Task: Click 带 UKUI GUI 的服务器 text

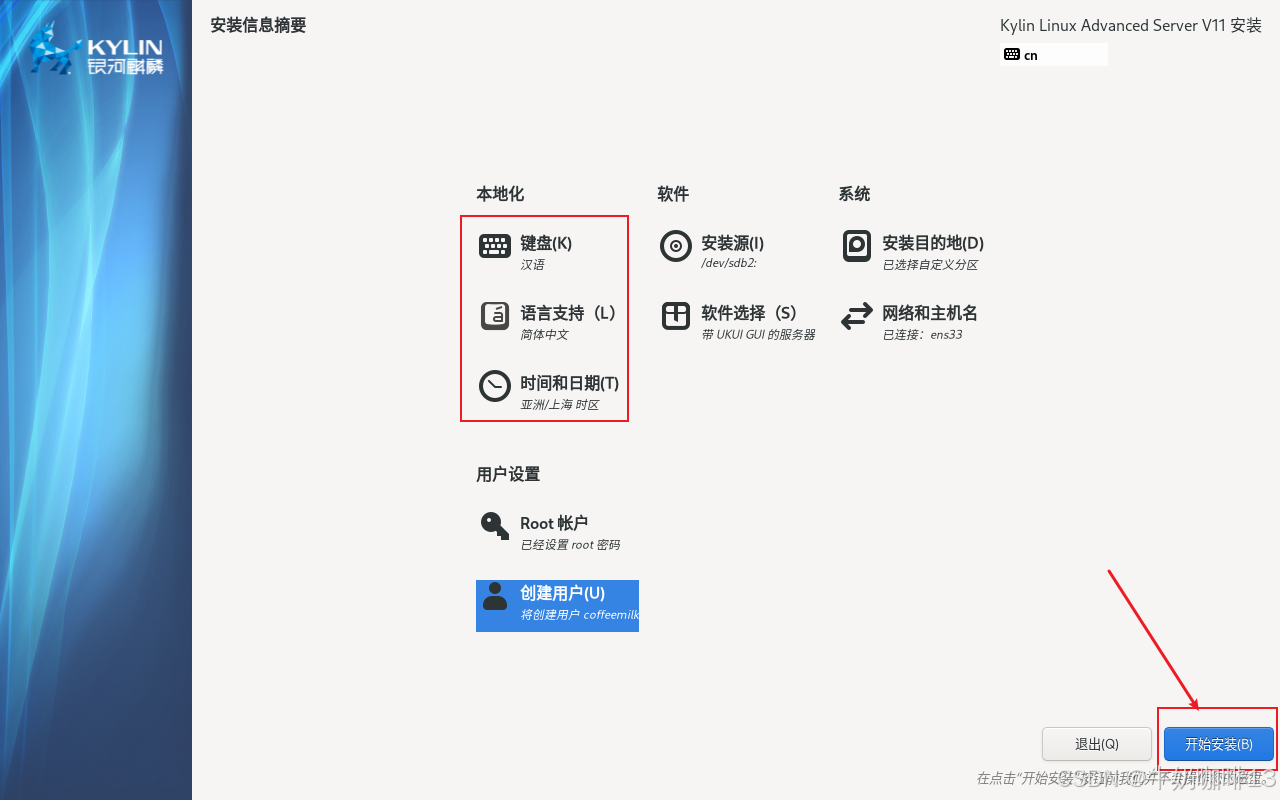Action: pyautogui.click(x=758, y=335)
